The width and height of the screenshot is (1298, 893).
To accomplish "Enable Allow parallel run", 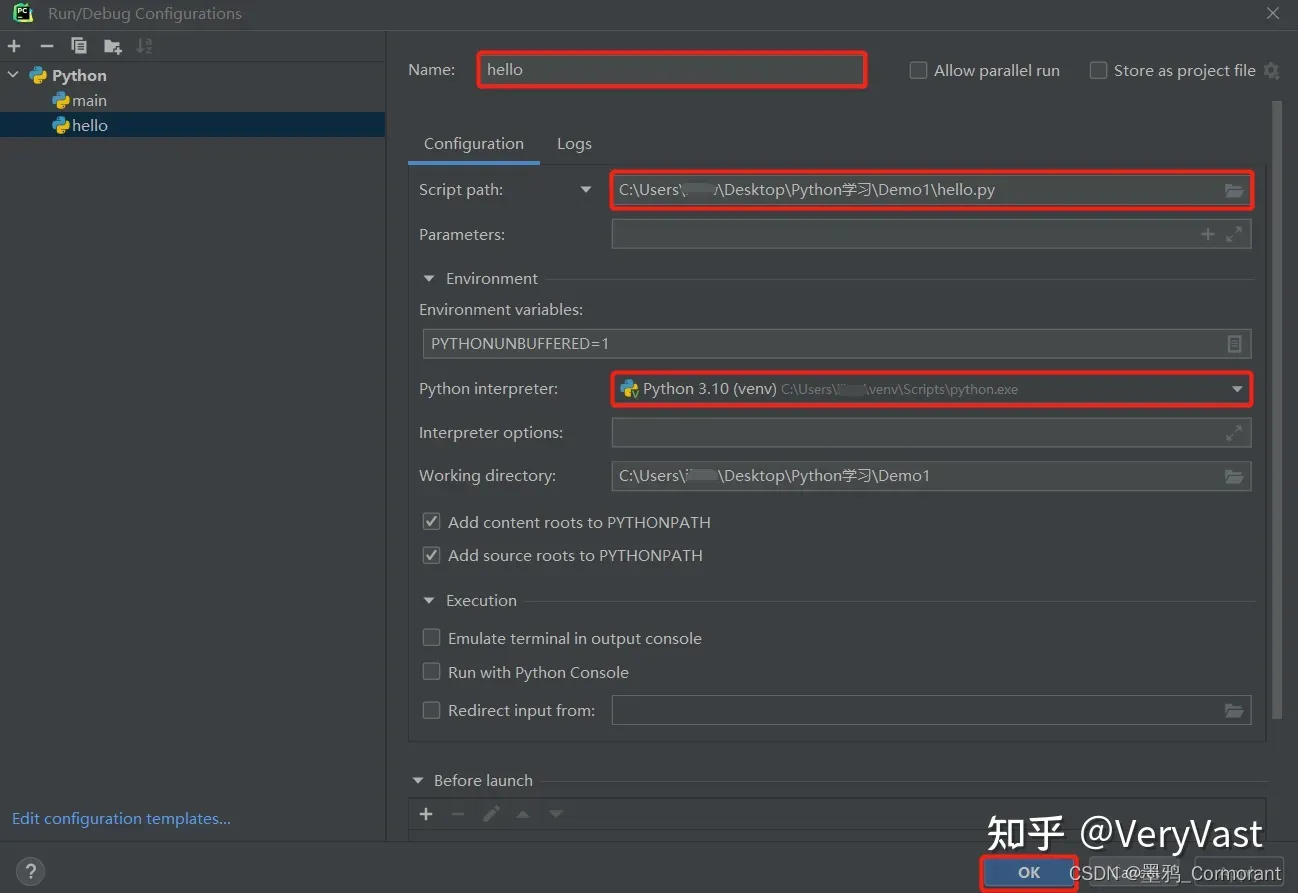I will [918, 71].
